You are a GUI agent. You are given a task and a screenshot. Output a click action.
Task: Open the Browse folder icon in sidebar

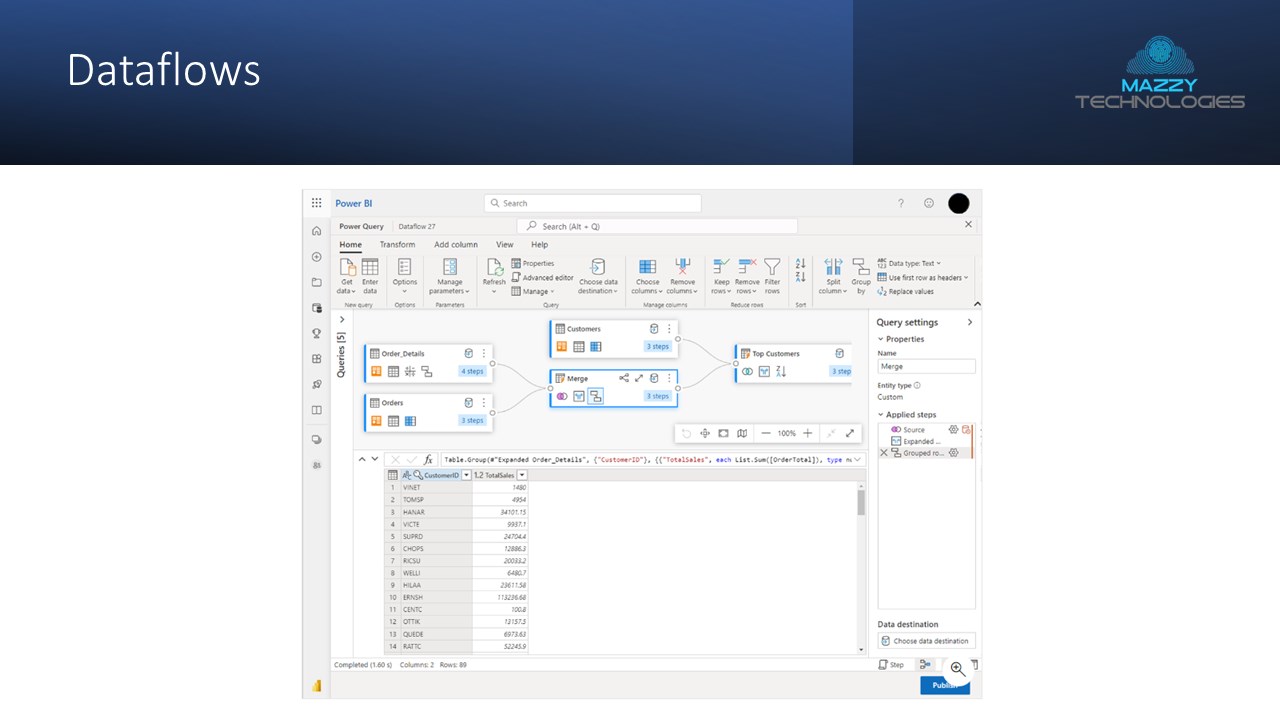click(x=317, y=282)
